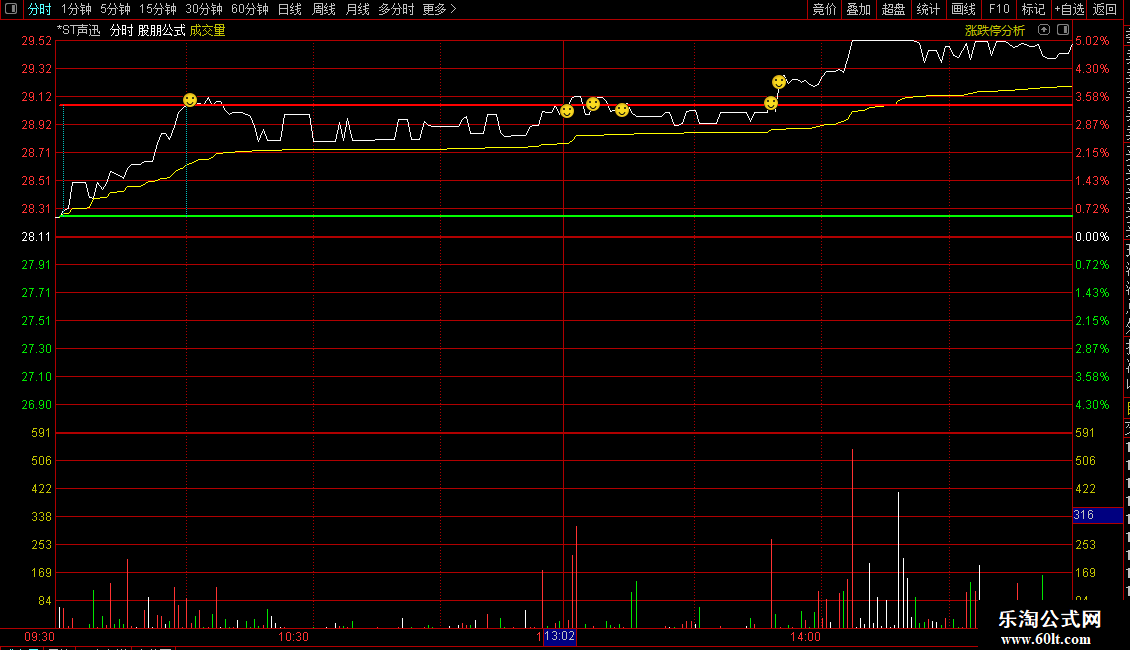Click the up-arrow icon beside 涨跌停分析

[x=1044, y=30]
